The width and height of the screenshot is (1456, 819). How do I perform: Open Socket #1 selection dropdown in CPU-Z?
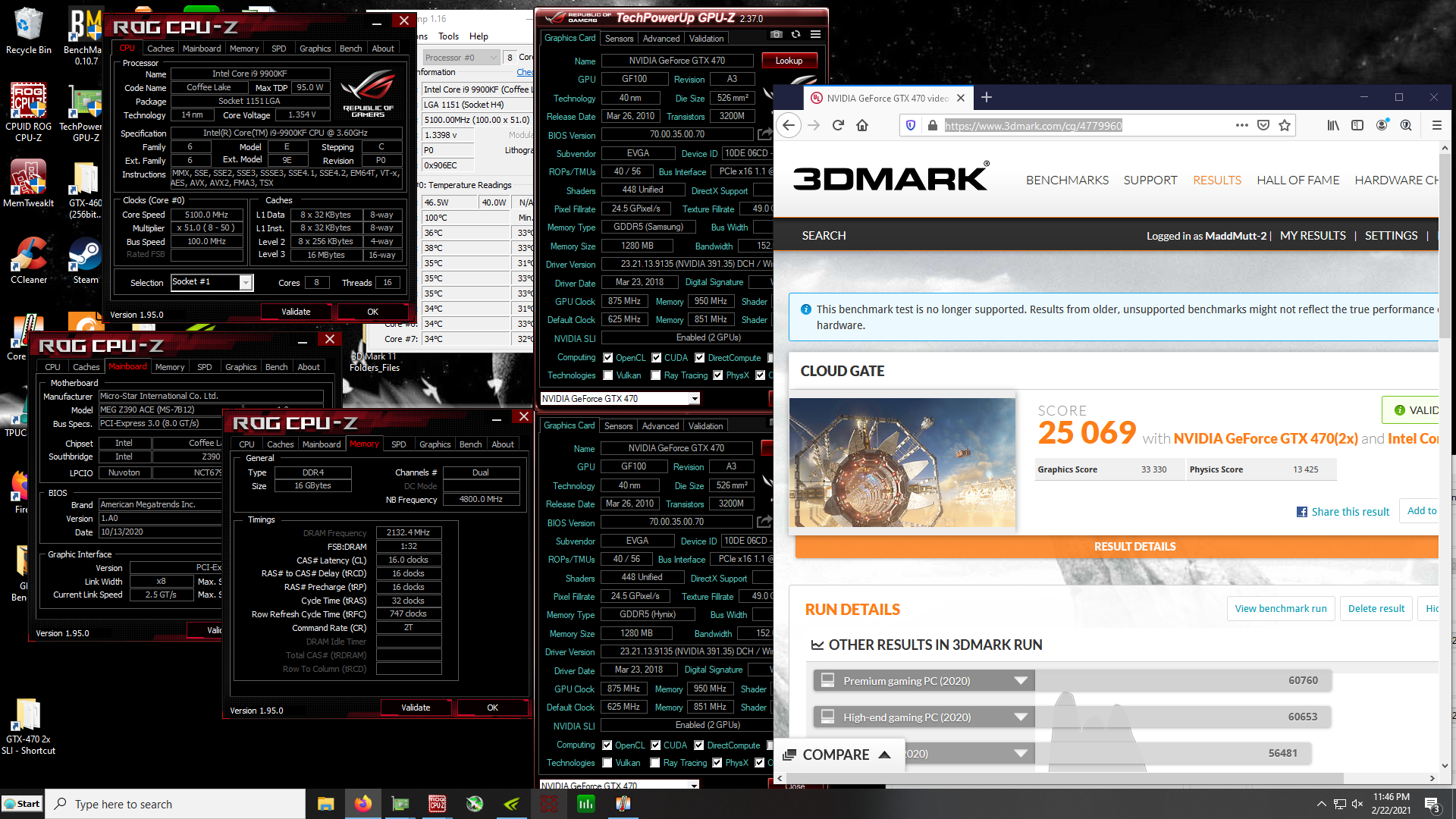[x=246, y=282]
